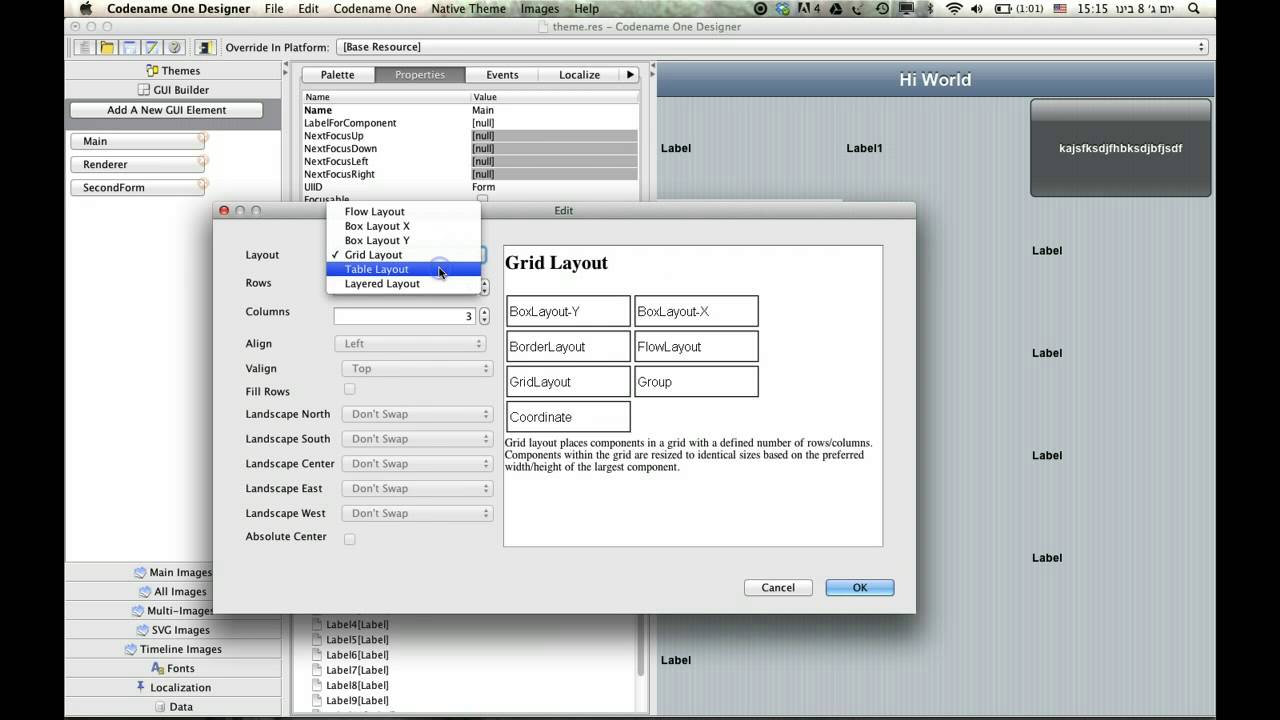Click the Cancel button
The image size is (1280, 720).
tap(778, 588)
